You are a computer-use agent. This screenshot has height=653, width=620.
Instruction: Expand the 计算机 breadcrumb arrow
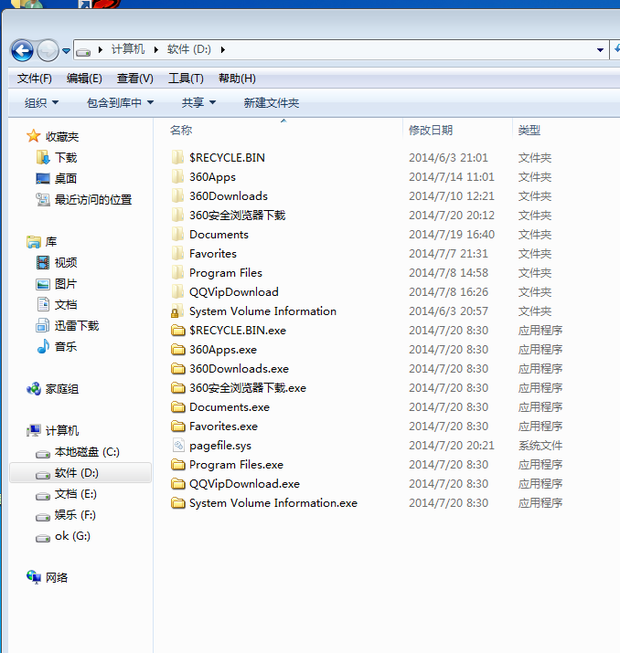tap(156, 50)
